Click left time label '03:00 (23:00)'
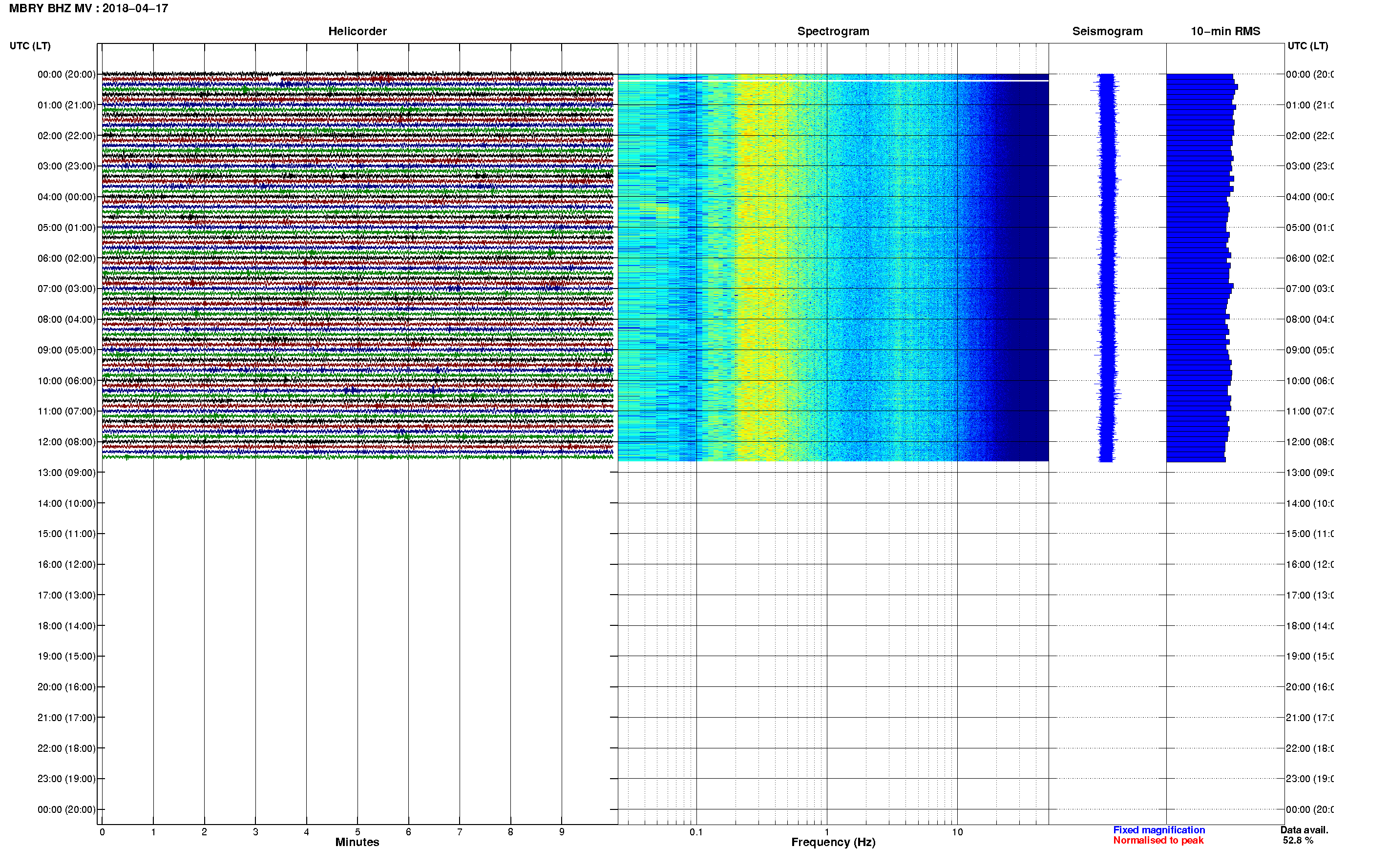 tap(66, 166)
